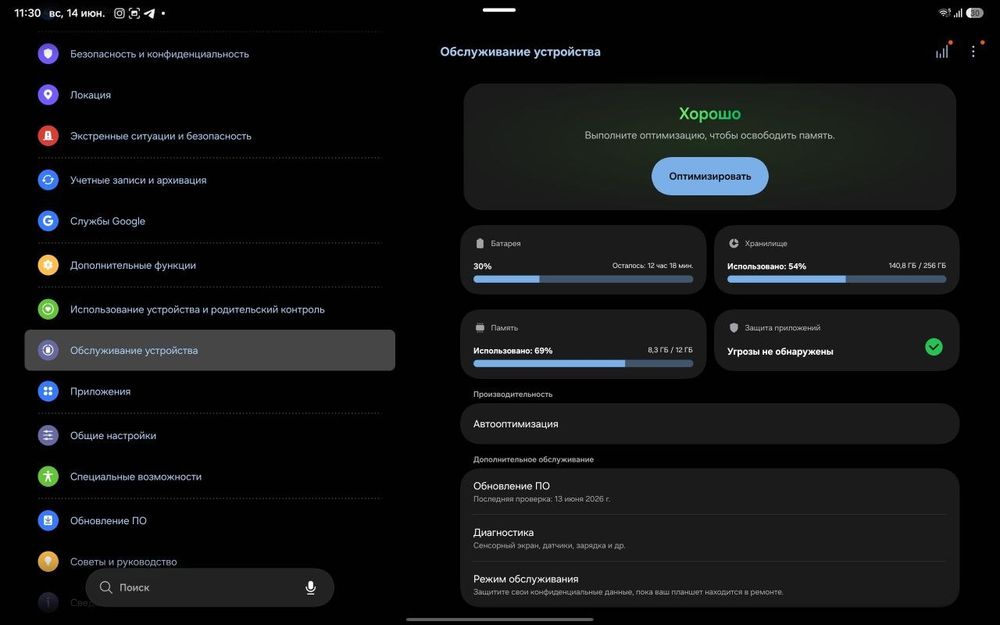Tap Осталось: 12 час 18 мин. text

point(652,265)
